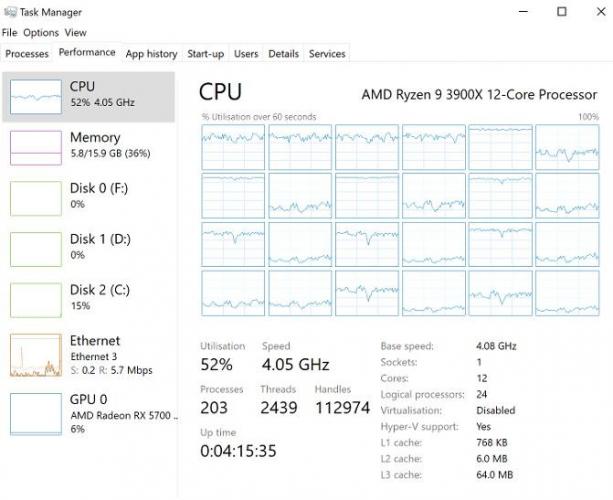The width and height of the screenshot is (613, 500).
Task: Go to the Users tab
Action: point(246,54)
